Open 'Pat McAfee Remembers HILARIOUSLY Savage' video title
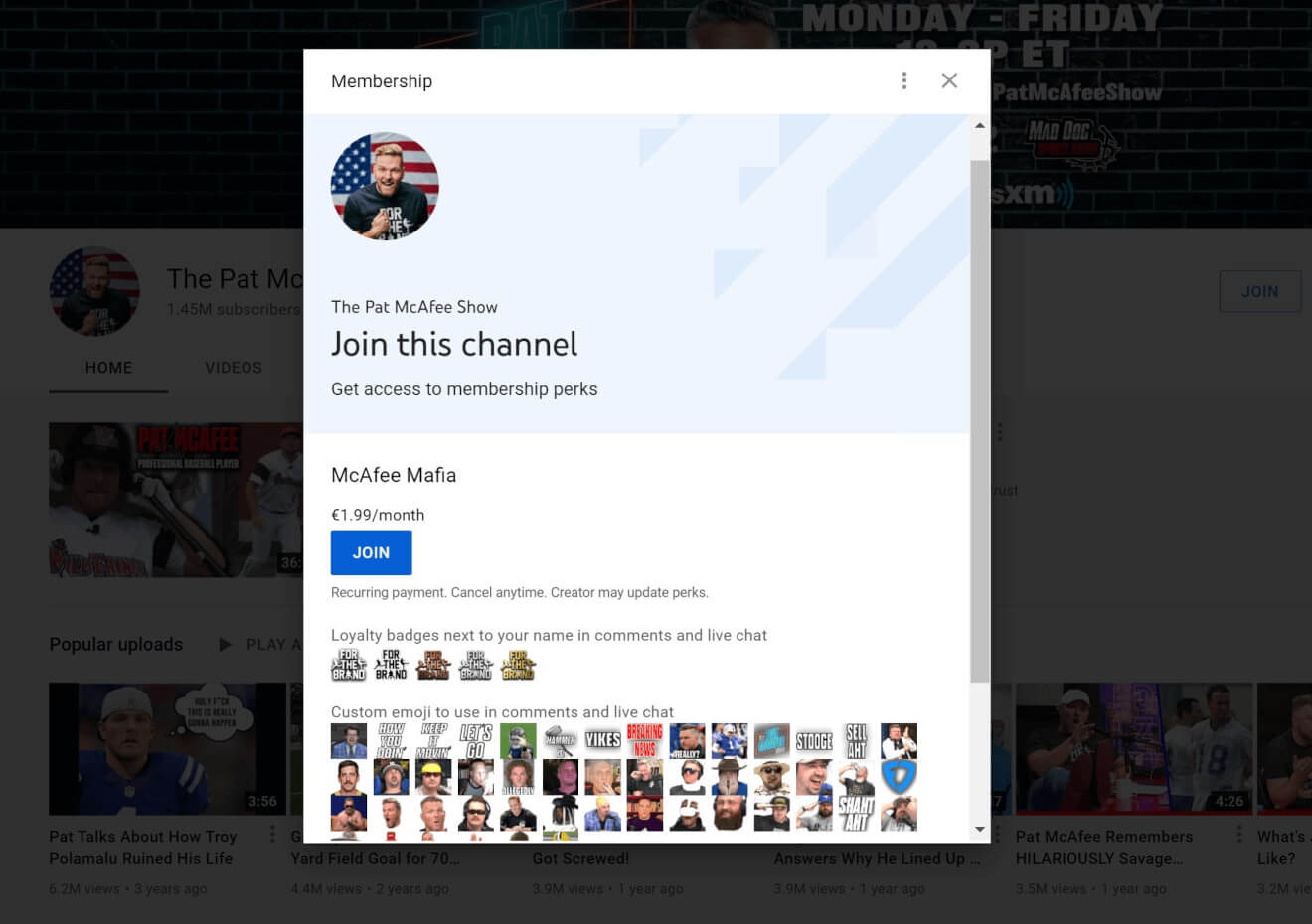The height and width of the screenshot is (924, 1312). (1104, 847)
